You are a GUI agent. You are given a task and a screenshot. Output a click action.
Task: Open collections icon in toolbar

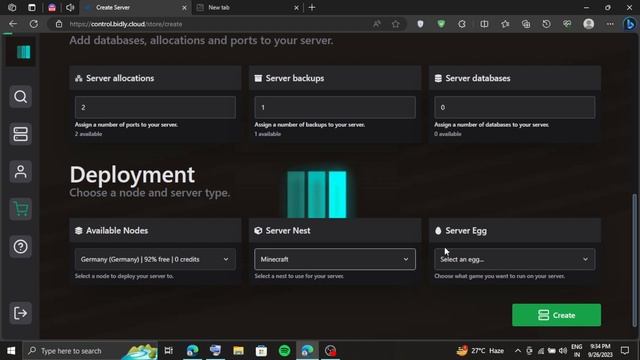tap(526, 24)
